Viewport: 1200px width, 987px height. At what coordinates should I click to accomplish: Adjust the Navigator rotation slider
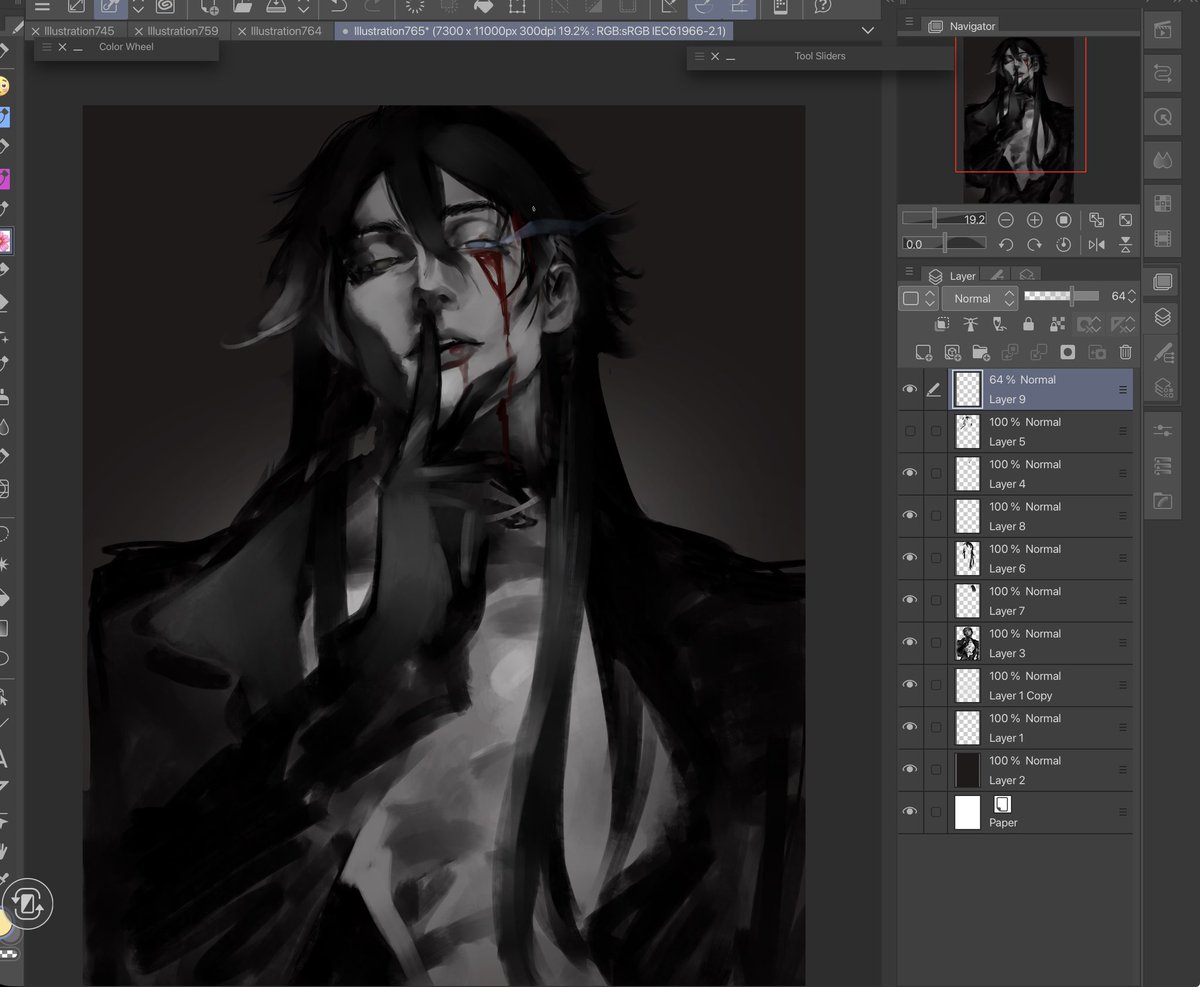(945, 243)
